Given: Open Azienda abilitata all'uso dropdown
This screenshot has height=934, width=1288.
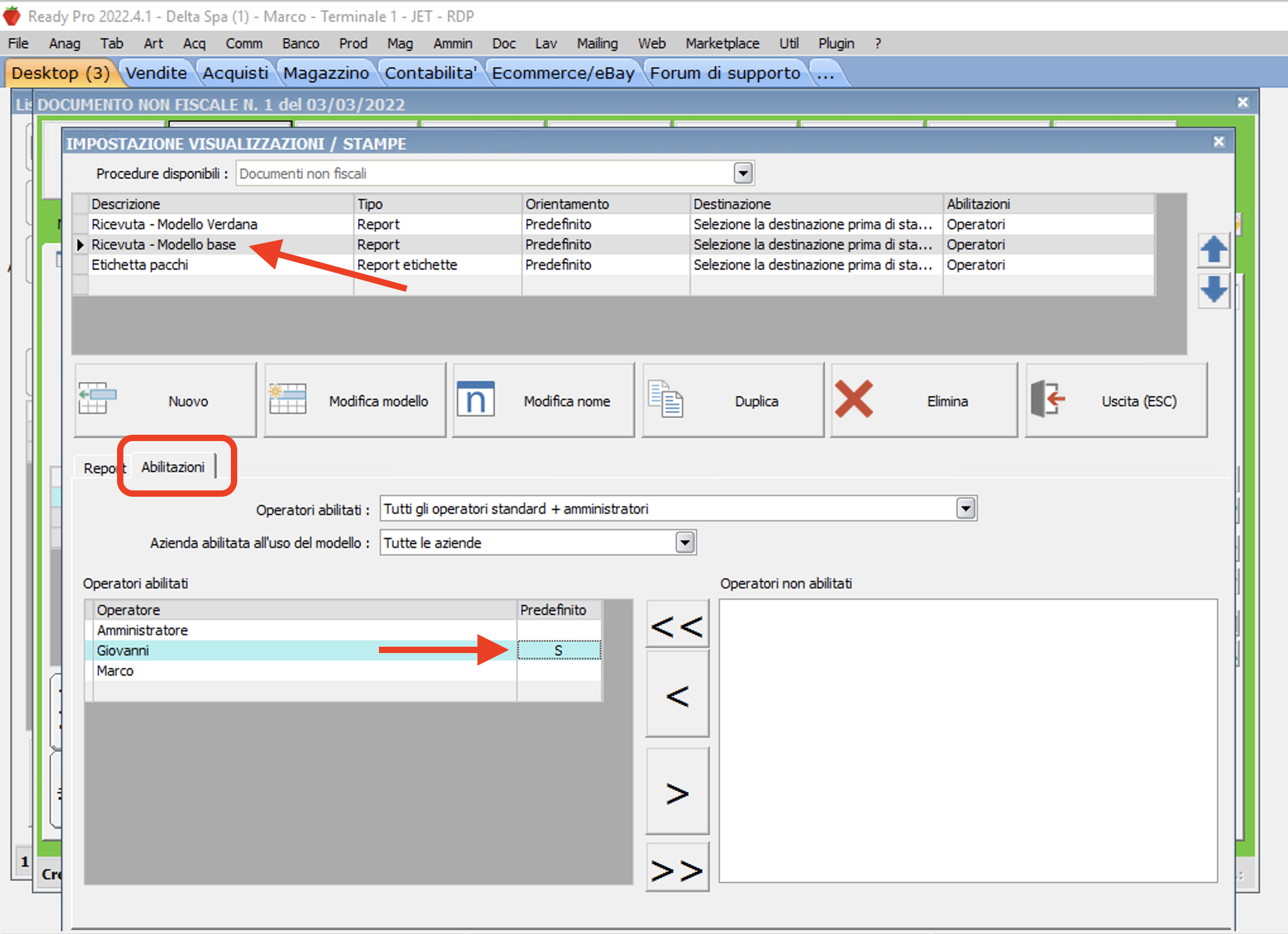Looking at the screenshot, I should click(x=684, y=542).
